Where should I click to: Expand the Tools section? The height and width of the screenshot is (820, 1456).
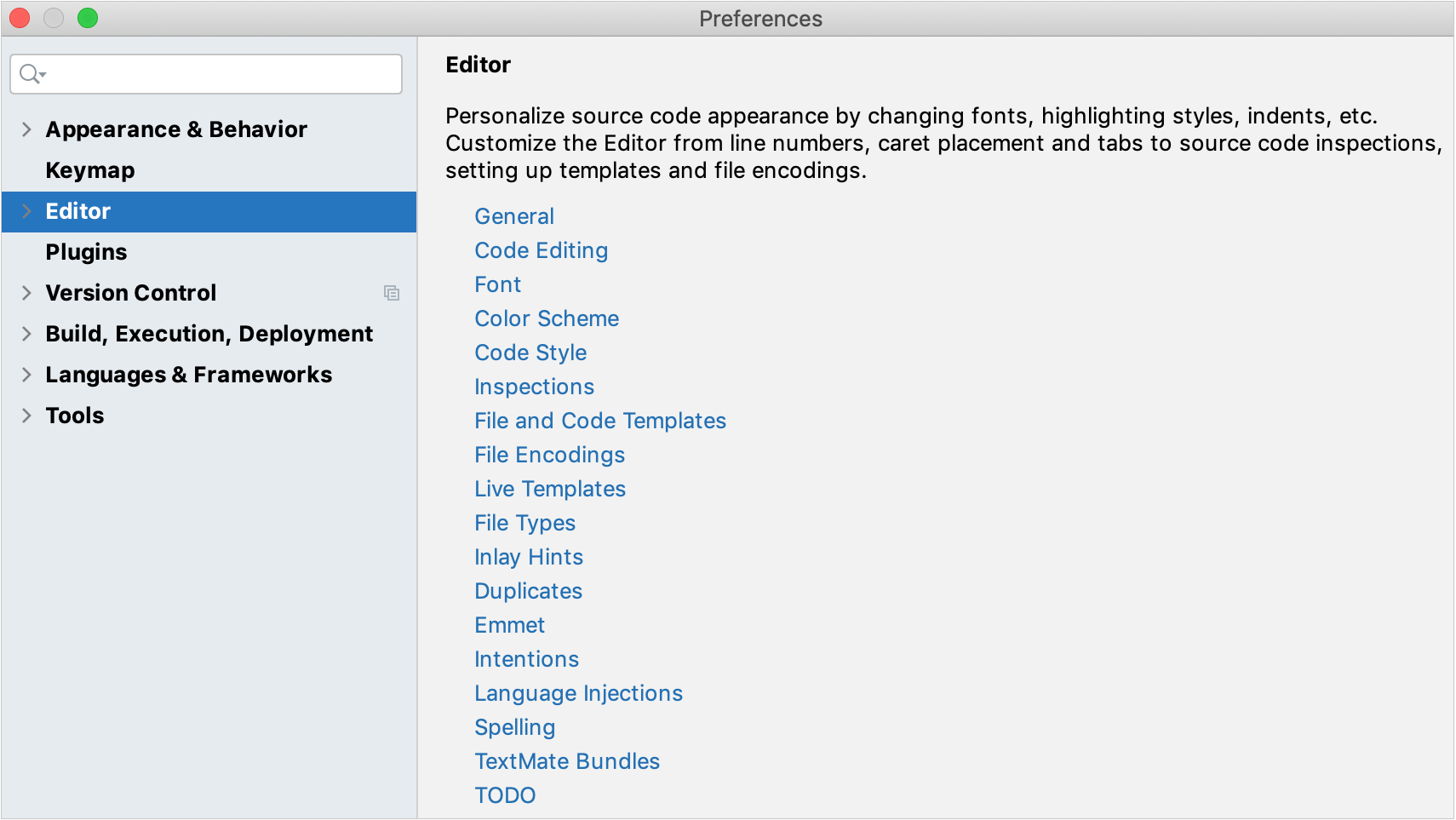pyautogui.click(x=26, y=416)
